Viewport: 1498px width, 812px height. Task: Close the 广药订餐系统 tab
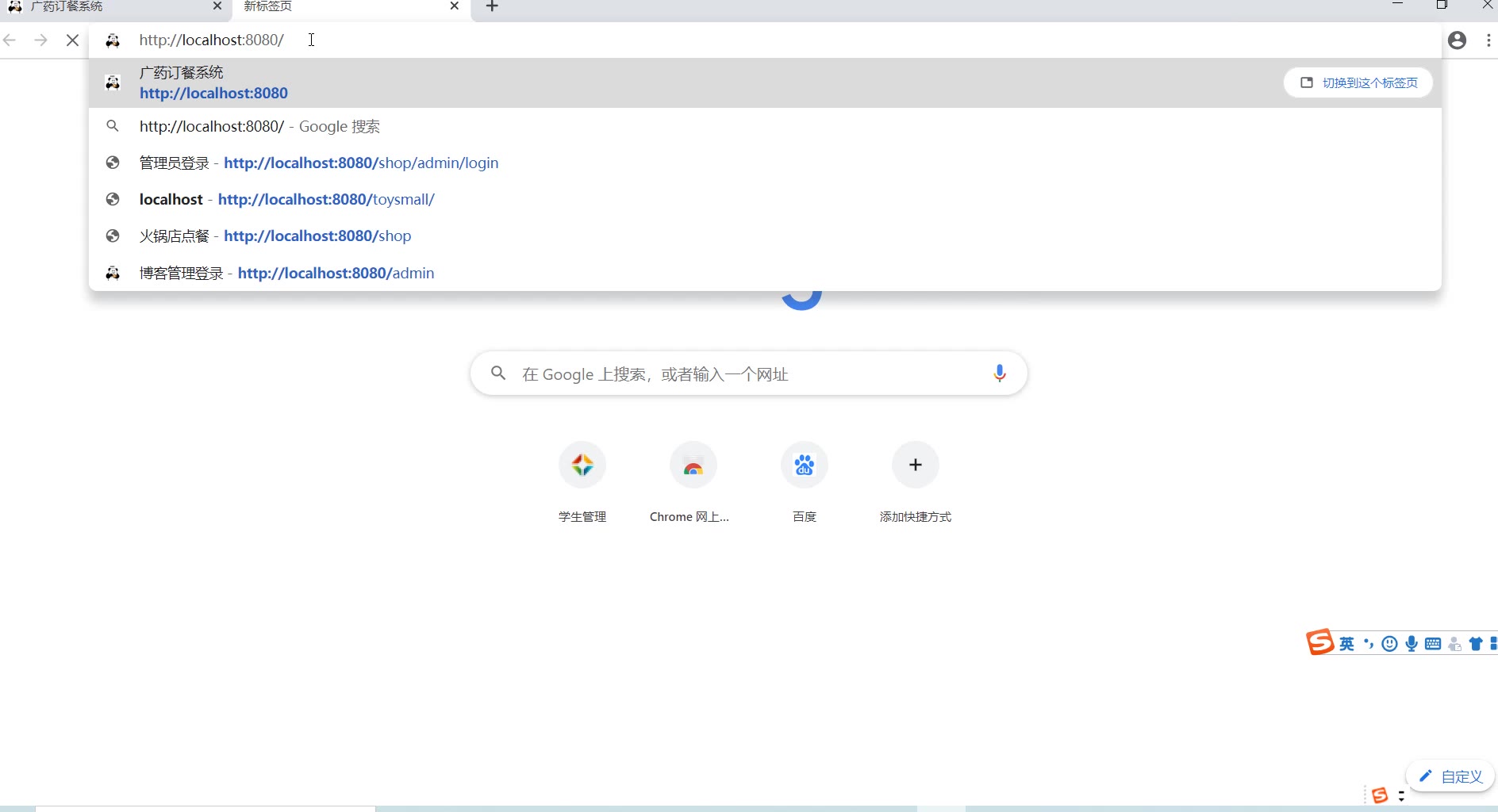[x=217, y=6]
